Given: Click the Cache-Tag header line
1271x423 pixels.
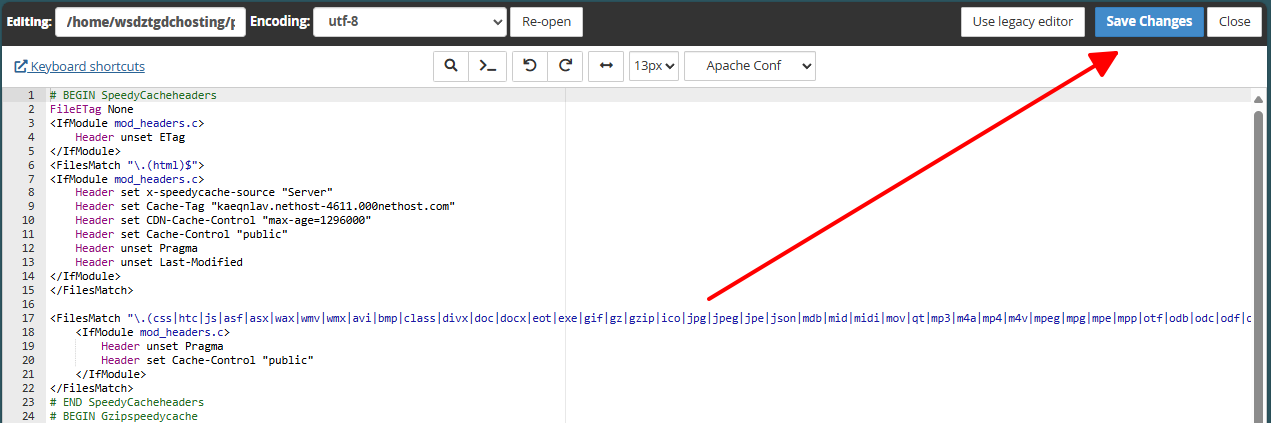Looking at the screenshot, I should [x=265, y=207].
